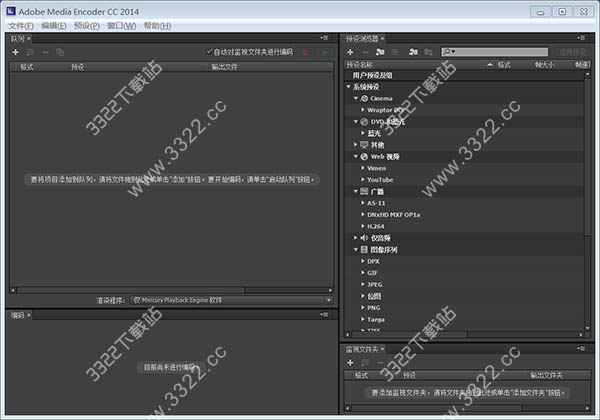Import presets icon in Preset Browser
The width and height of the screenshot is (600, 420).
(x=413, y=52)
